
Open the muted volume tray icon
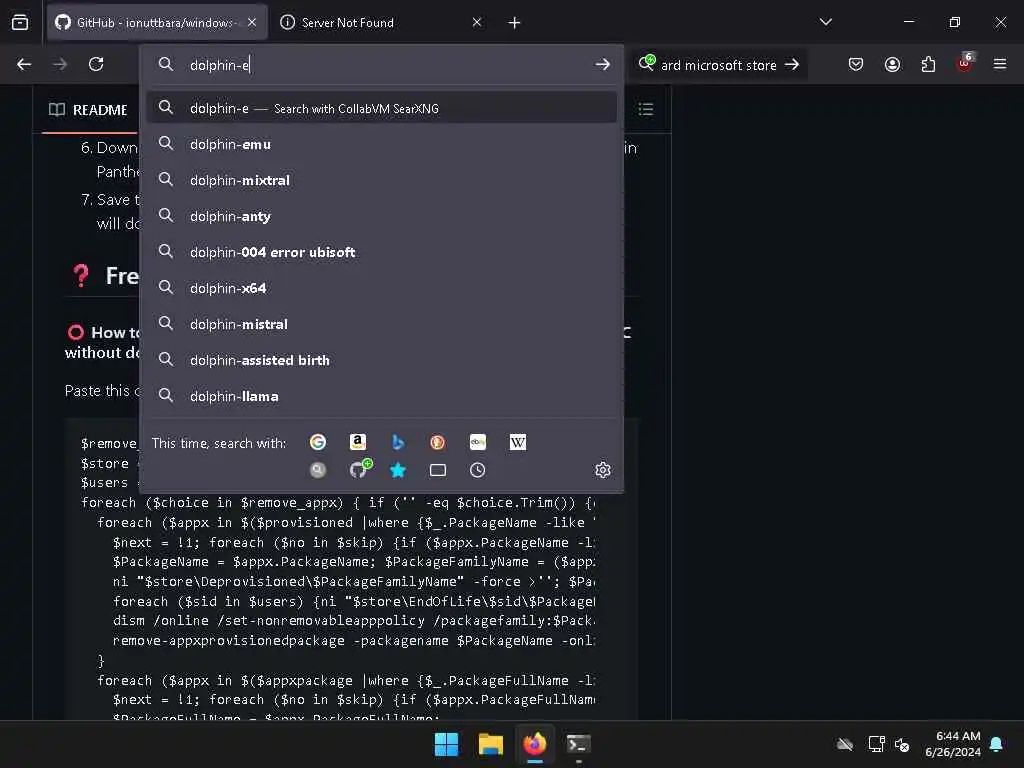tap(903, 744)
